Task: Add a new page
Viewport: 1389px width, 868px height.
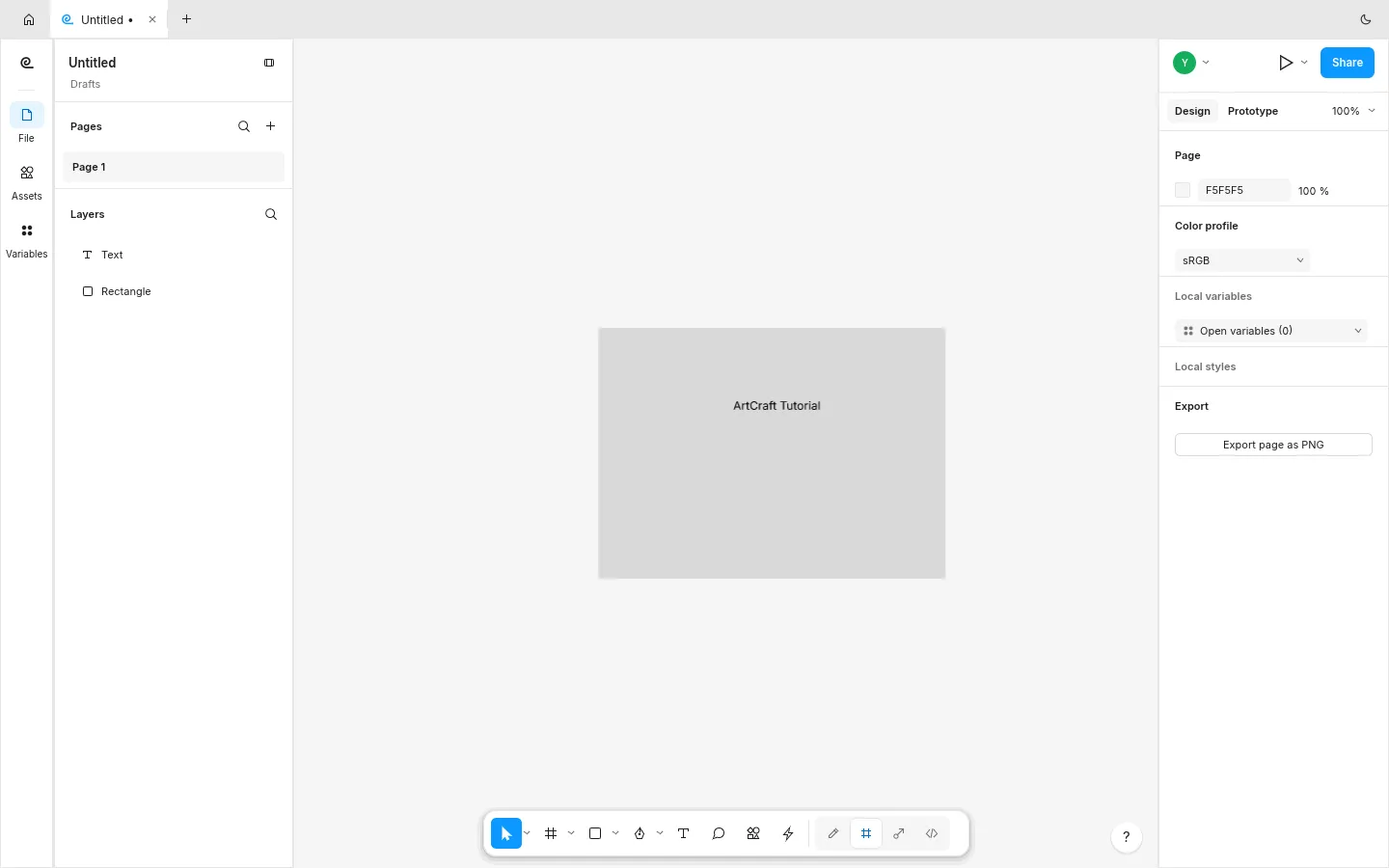Action: point(271,126)
